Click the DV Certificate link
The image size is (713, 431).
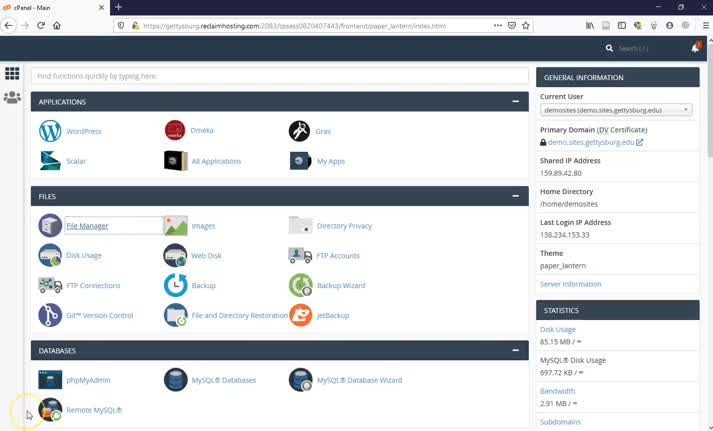pyautogui.click(x=622, y=130)
